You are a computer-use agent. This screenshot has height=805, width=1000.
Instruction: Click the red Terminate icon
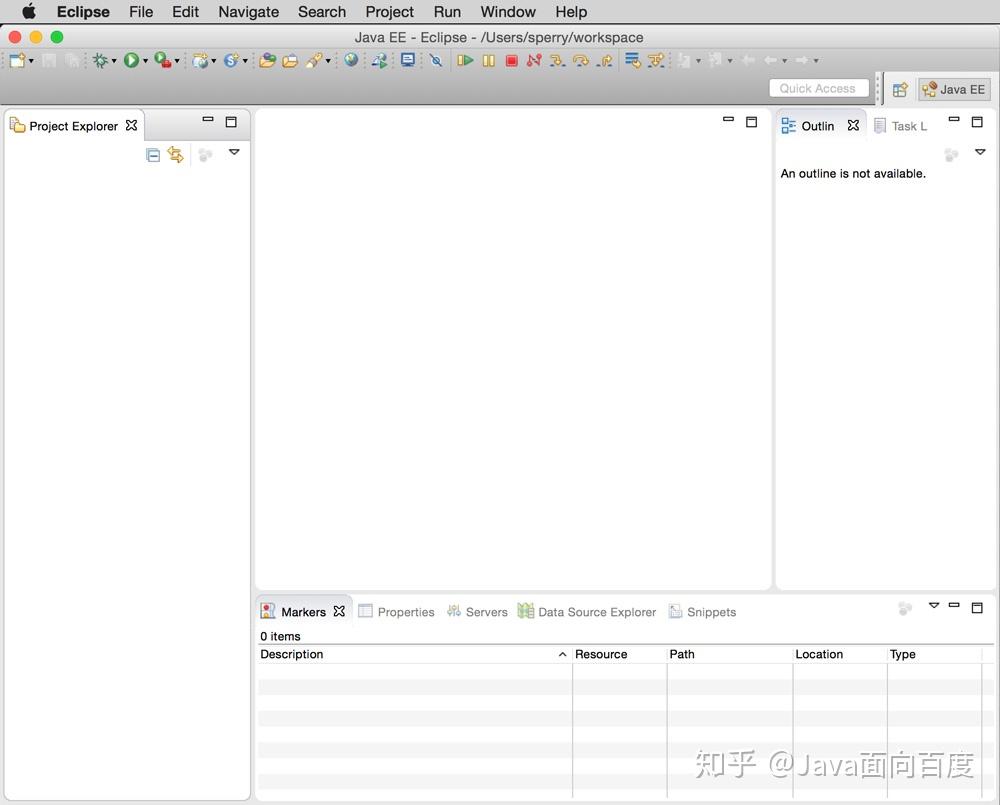pos(511,61)
